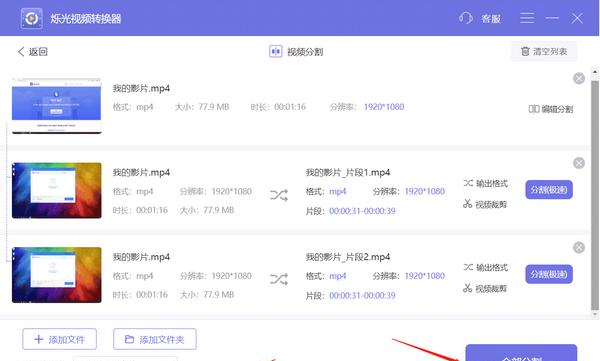
Task: Open 输出格式 for 片段2
Action: 486,267
